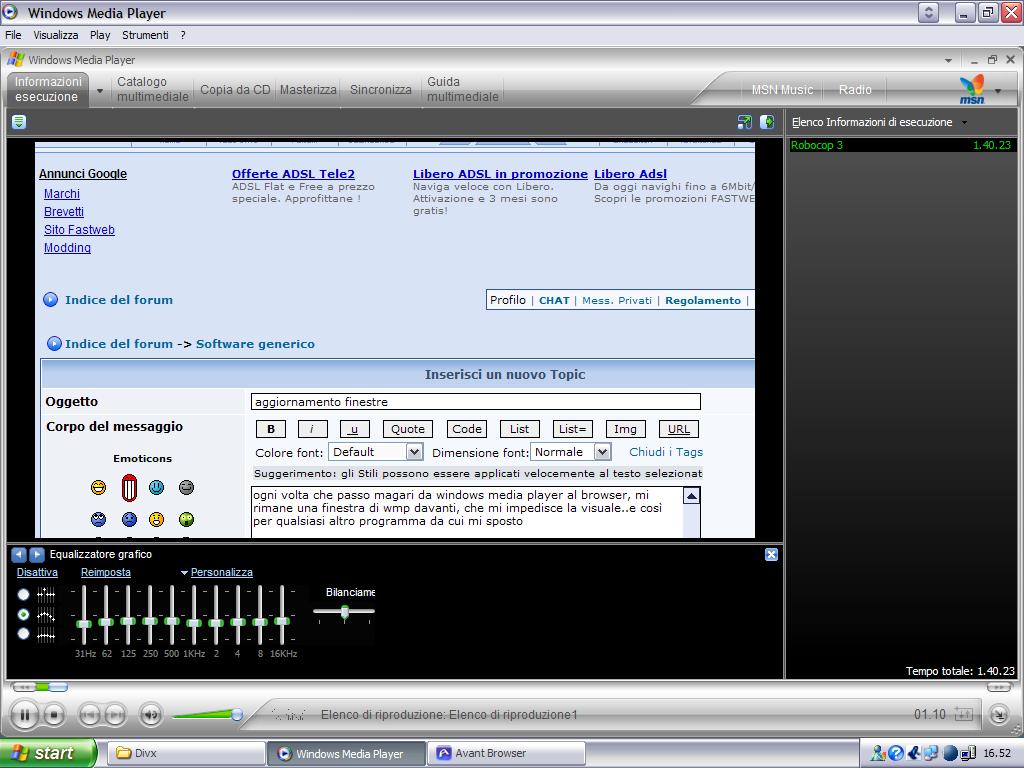Stop playback with the stop button
This screenshot has height=768, width=1024.
pyautogui.click(x=54, y=715)
